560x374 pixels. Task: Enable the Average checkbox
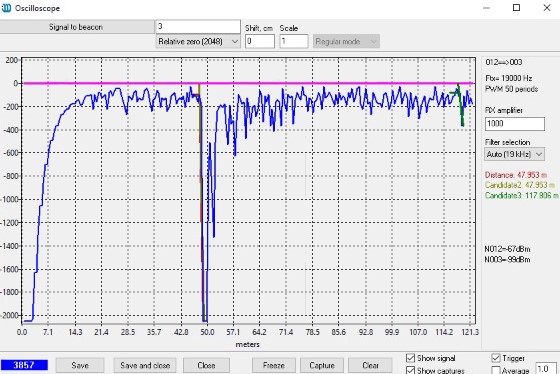pyautogui.click(x=496, y=370)
